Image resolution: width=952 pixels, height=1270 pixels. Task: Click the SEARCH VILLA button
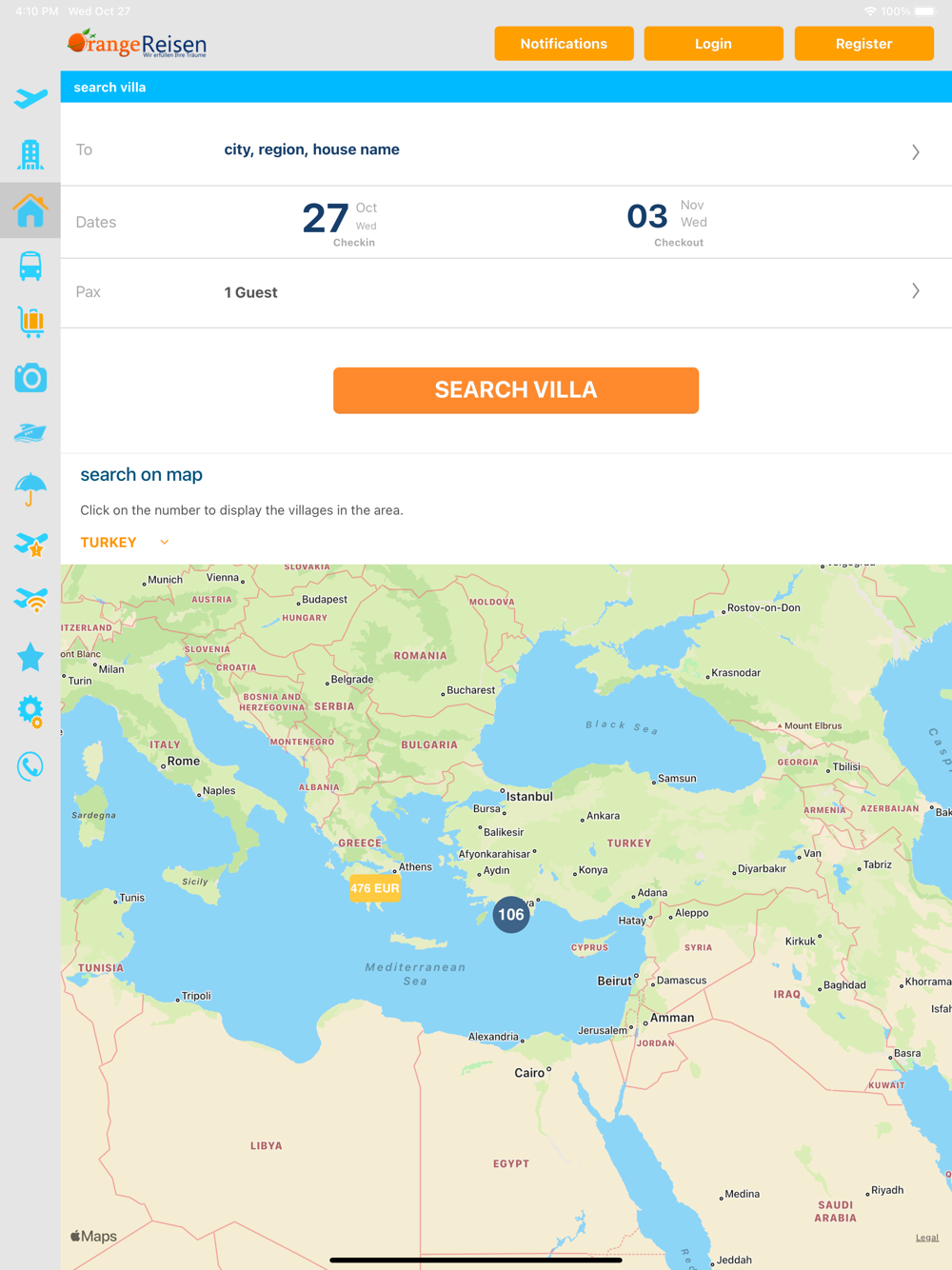coord(516,390)
